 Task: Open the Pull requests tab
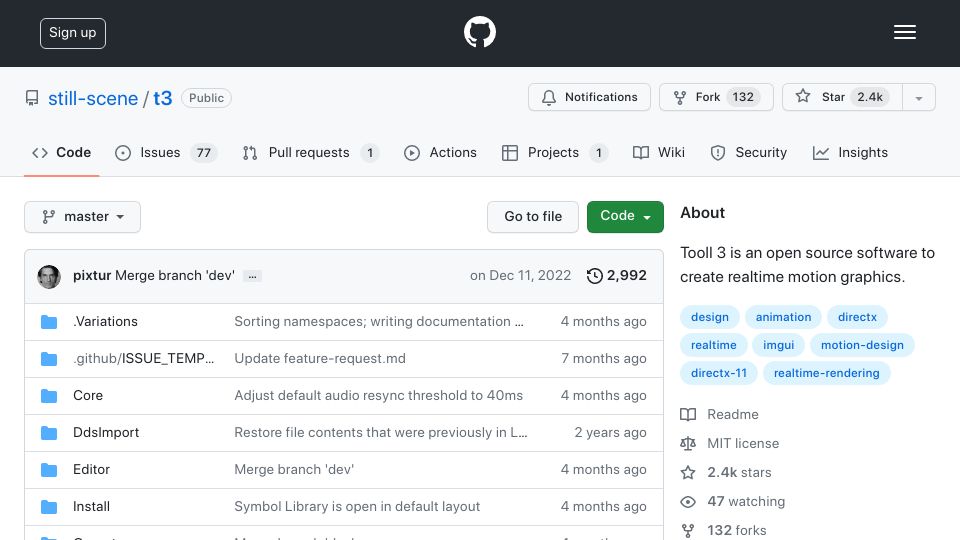[311, 152]
